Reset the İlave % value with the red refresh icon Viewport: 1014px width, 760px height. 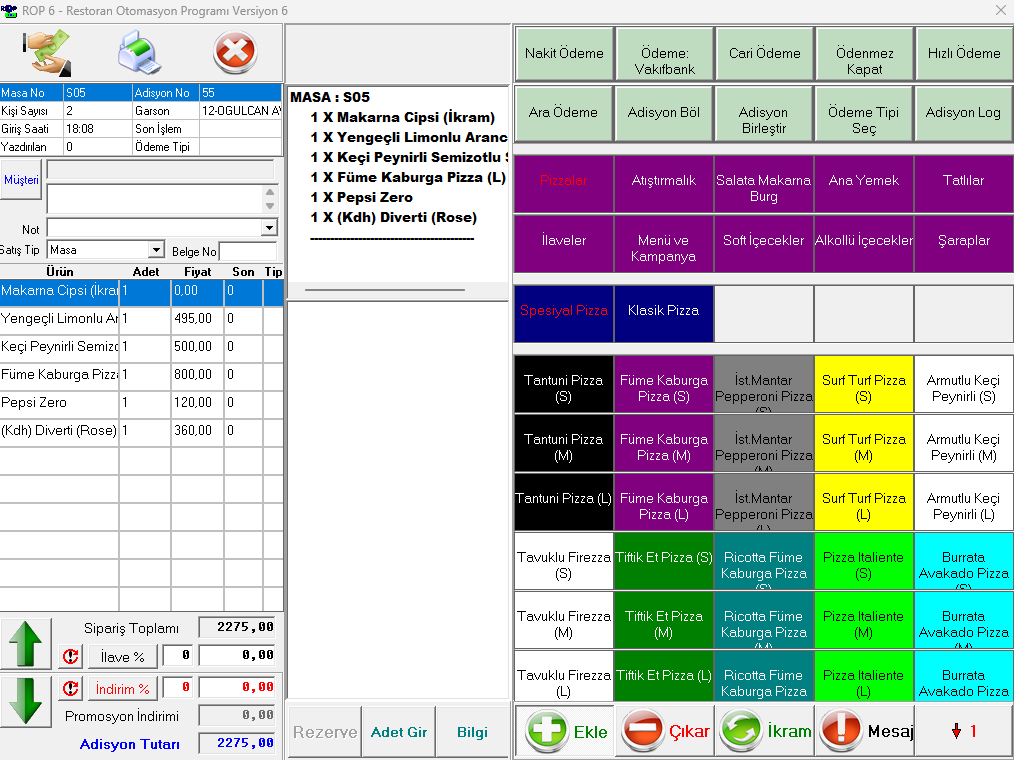coord(71,657)
